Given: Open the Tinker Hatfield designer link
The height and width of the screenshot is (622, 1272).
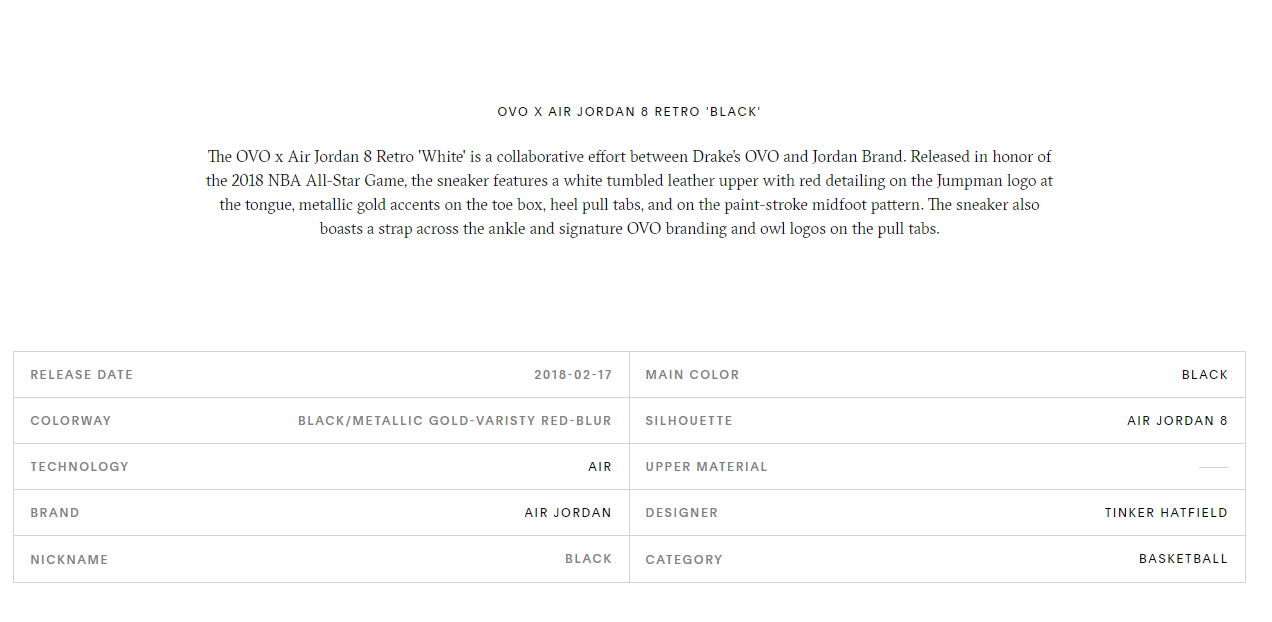Looking at the screenshot, I should tap(1166, 513).
